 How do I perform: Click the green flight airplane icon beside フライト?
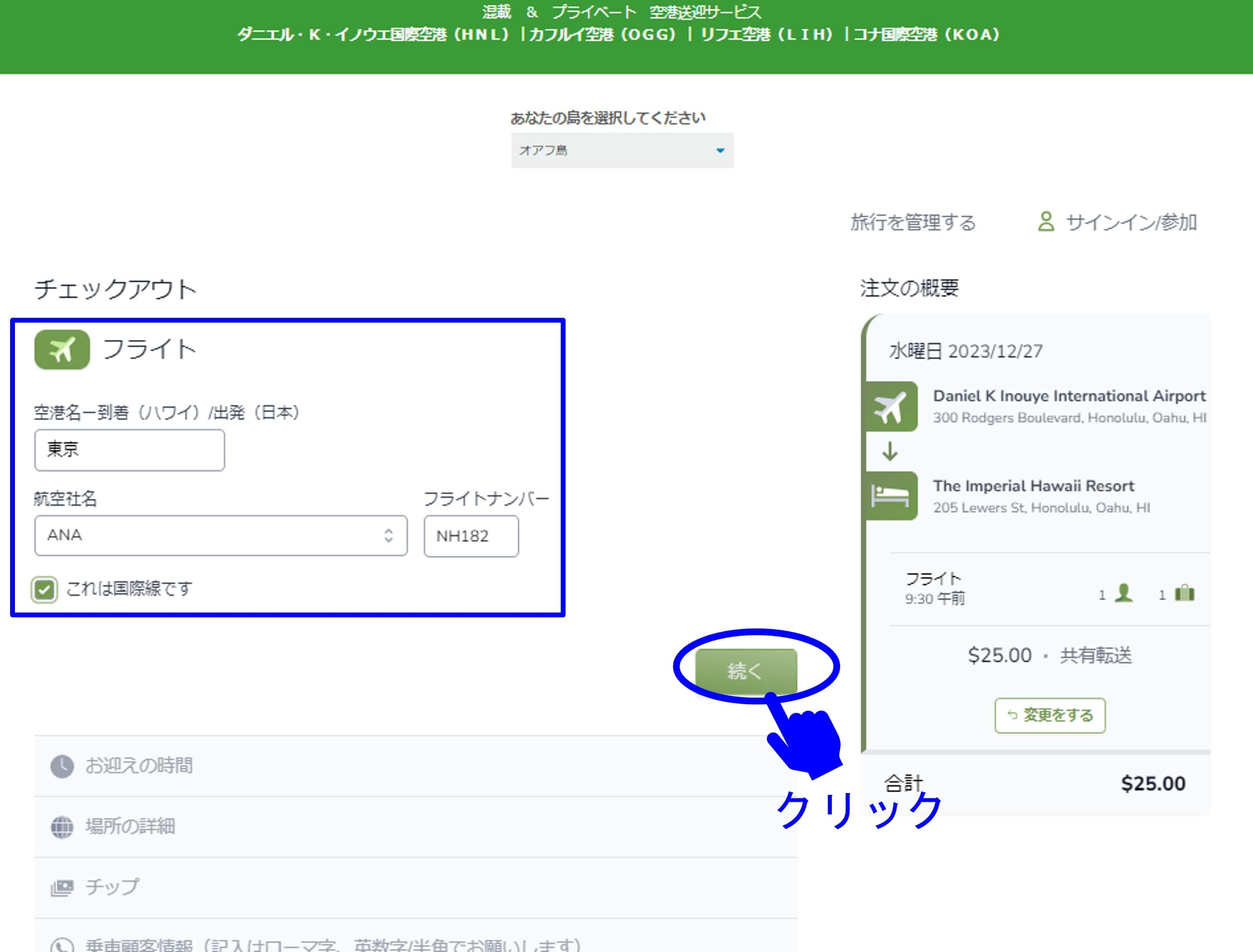pyautogui.click(x=62, y=350)
